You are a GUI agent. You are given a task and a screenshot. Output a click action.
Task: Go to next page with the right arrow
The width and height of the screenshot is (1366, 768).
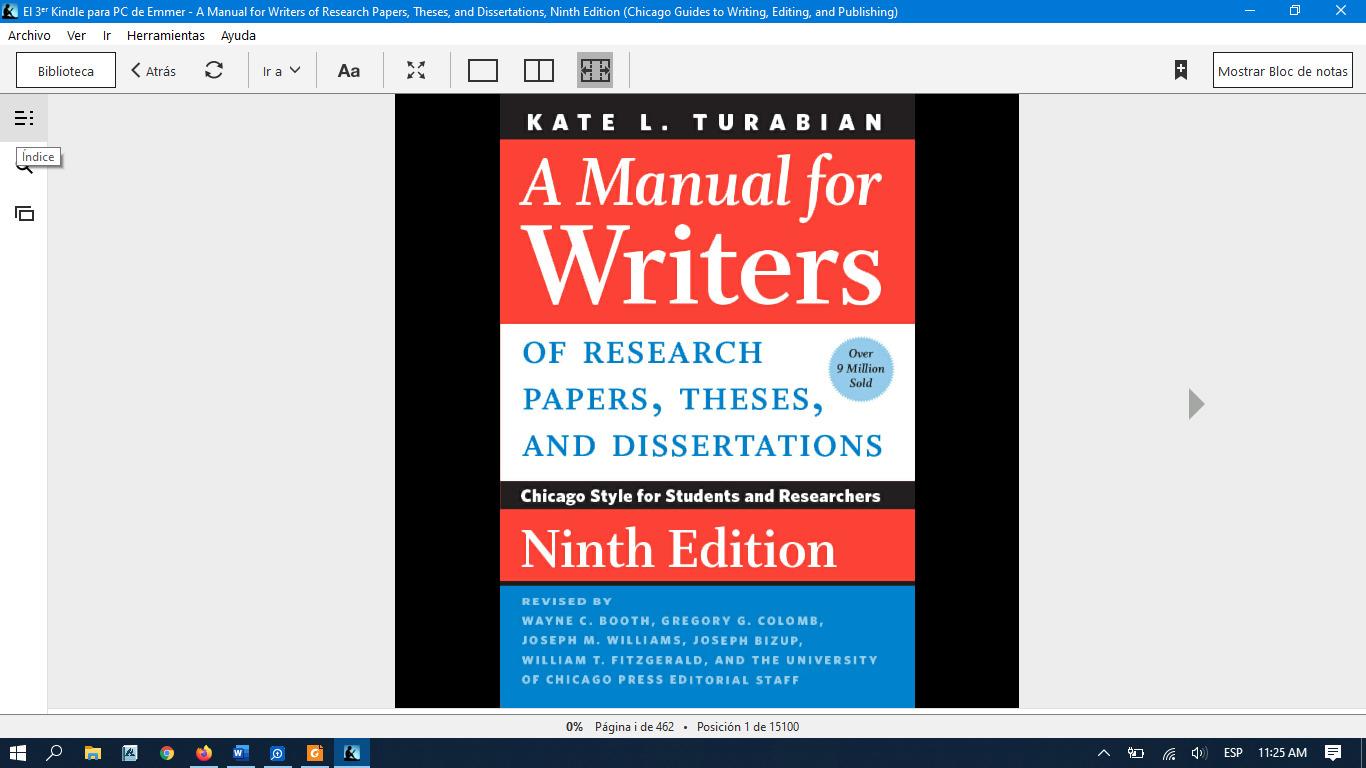coord(1195,403)
